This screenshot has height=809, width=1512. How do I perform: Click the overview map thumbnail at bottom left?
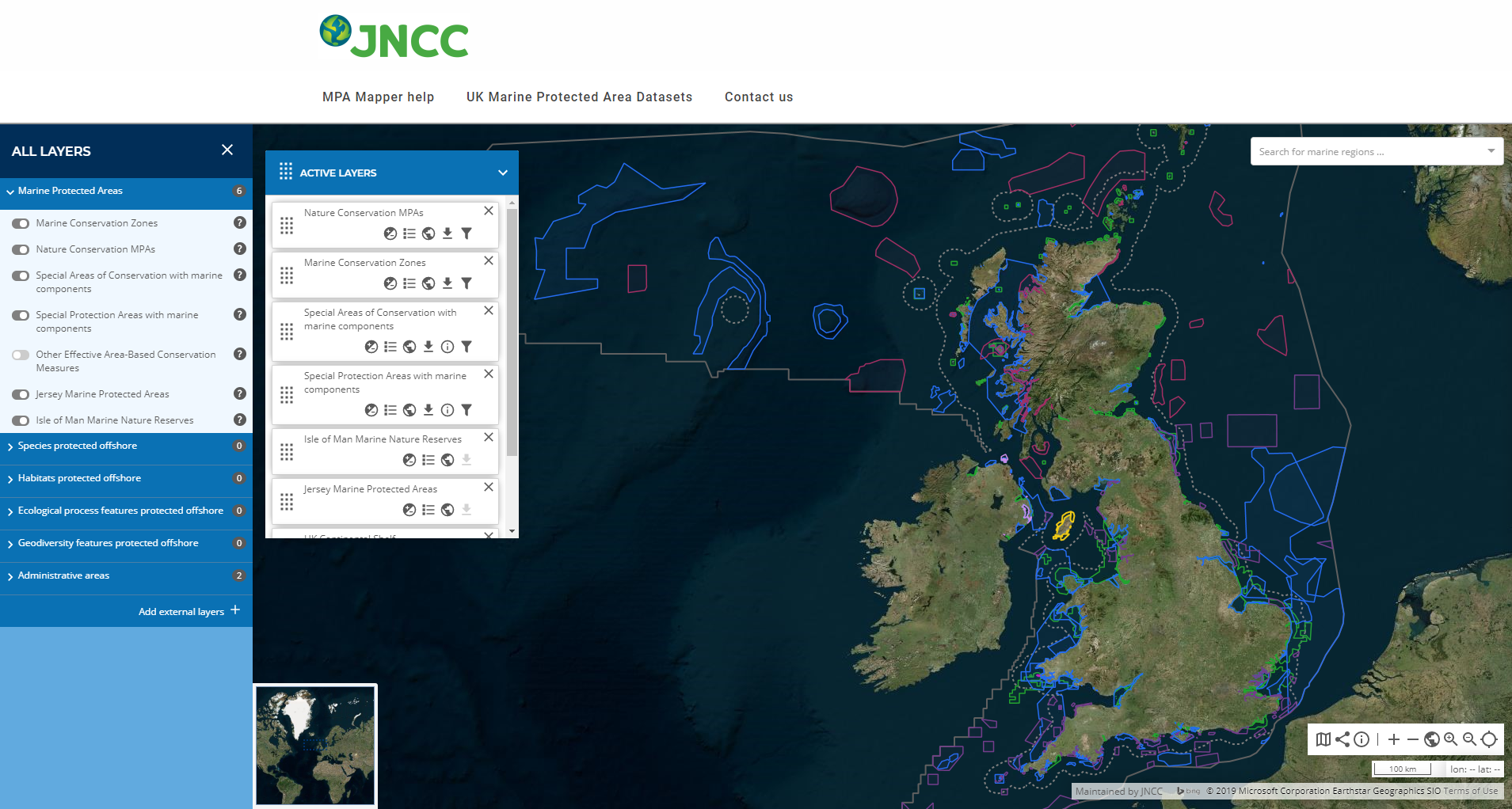(315, 745)
